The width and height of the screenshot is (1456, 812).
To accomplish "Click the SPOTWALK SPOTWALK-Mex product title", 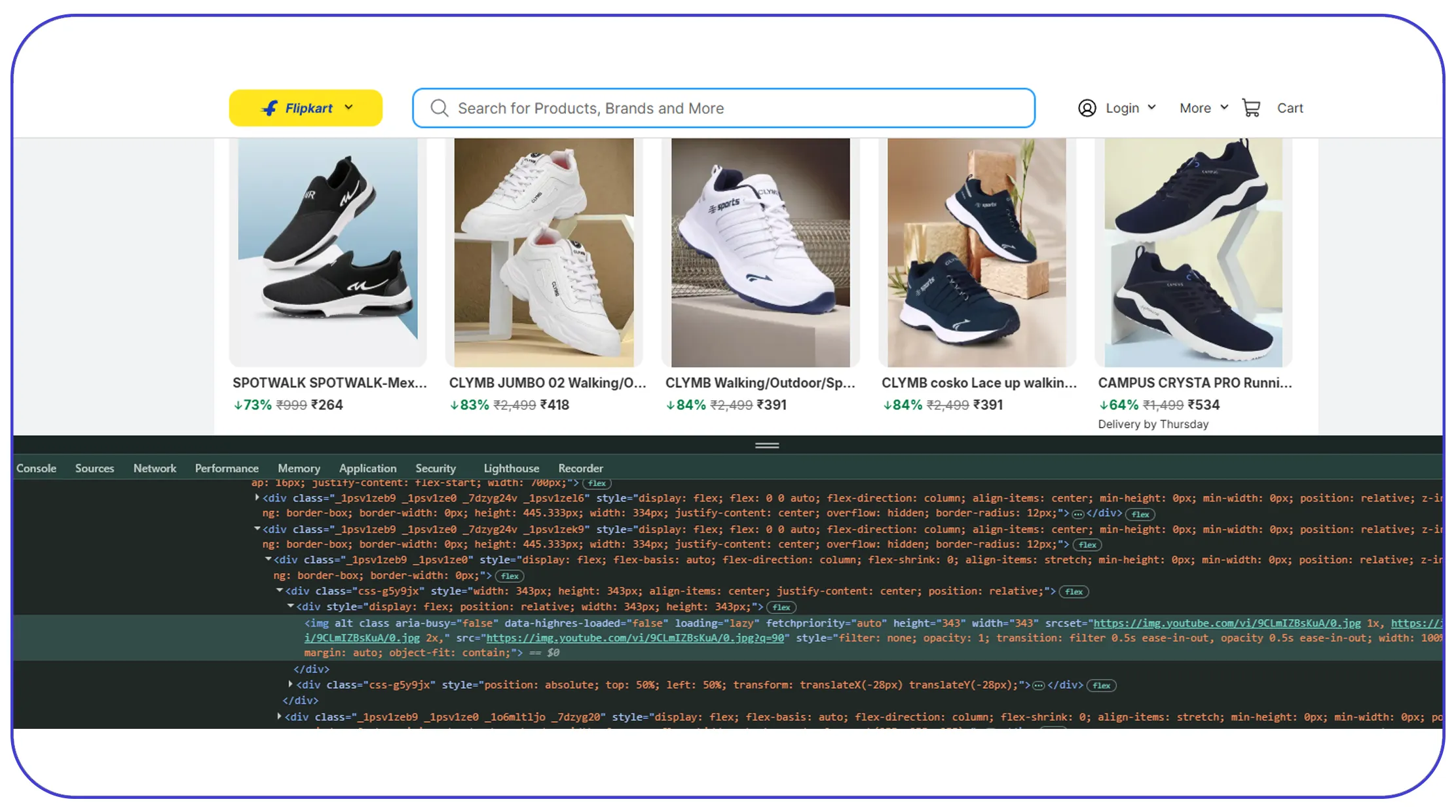I will [x=329, y=383].
